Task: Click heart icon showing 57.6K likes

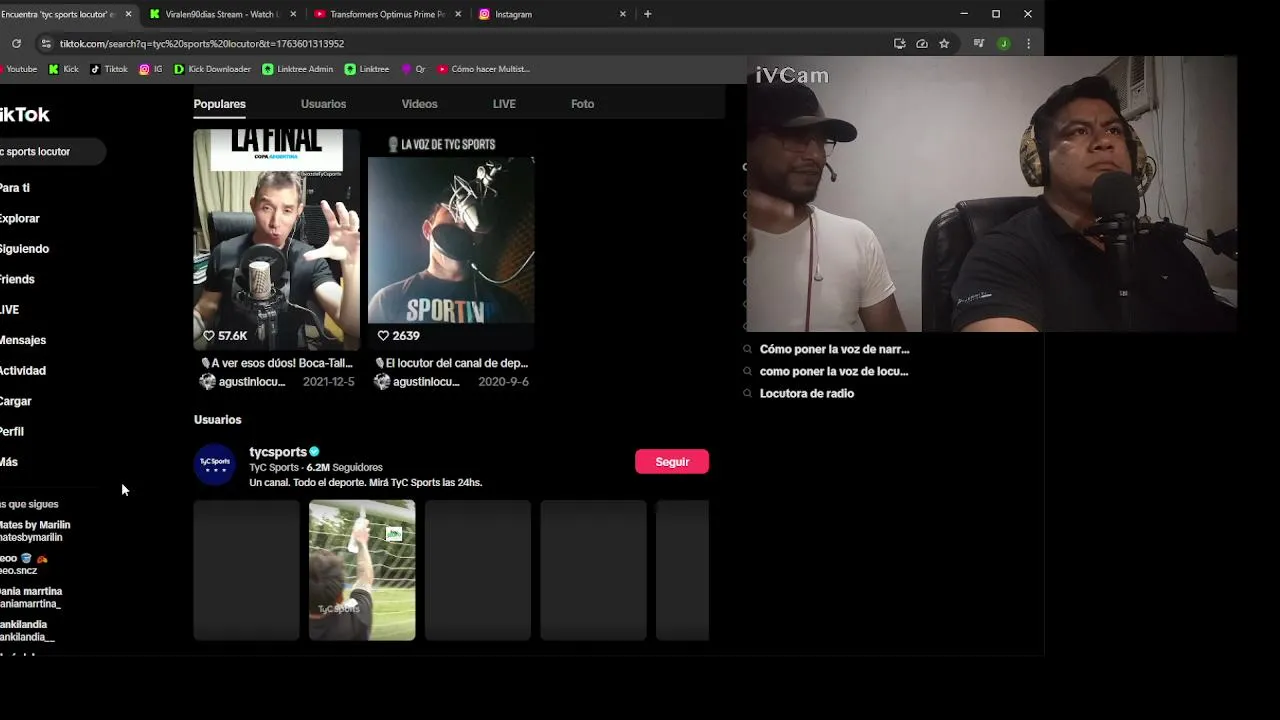Action: 209,336
